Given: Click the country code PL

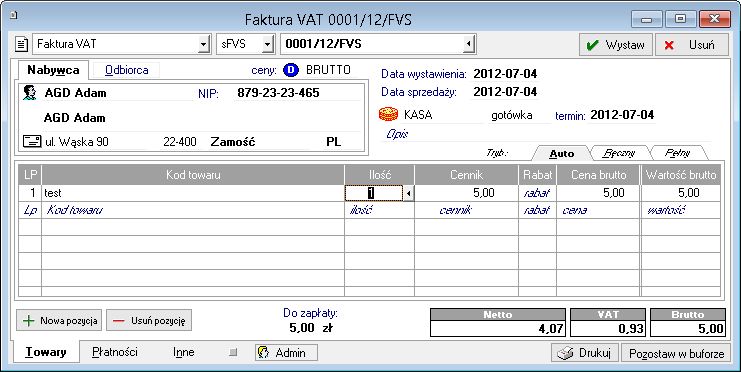Looking at the screenshot, I should 334,142.
